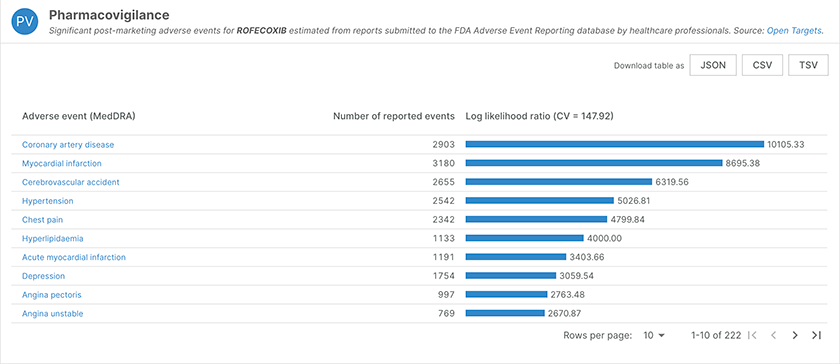Click the Depression likelihood bar
The image size is (840, 364).
point(511,276)
